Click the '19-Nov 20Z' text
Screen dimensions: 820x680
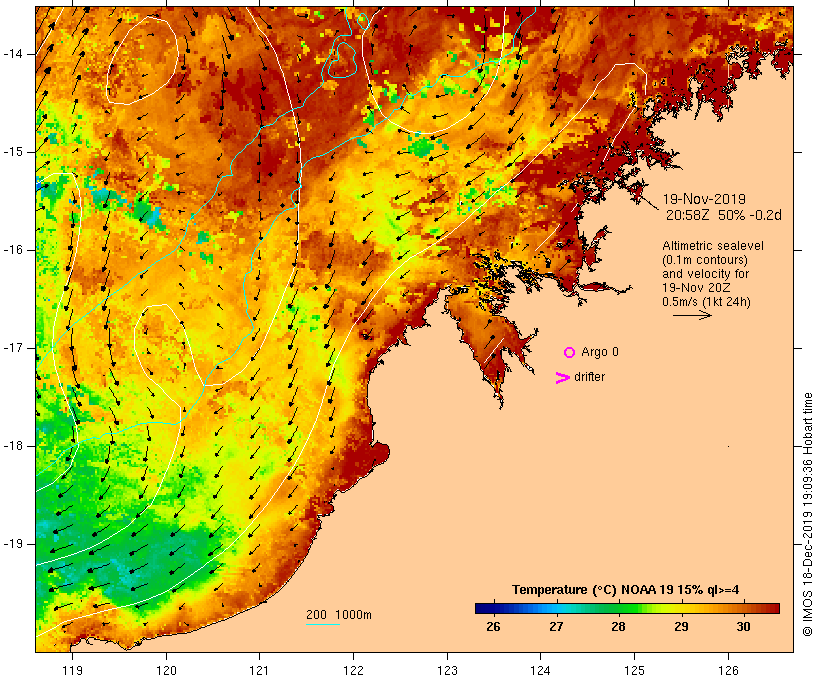pos(696,288)
